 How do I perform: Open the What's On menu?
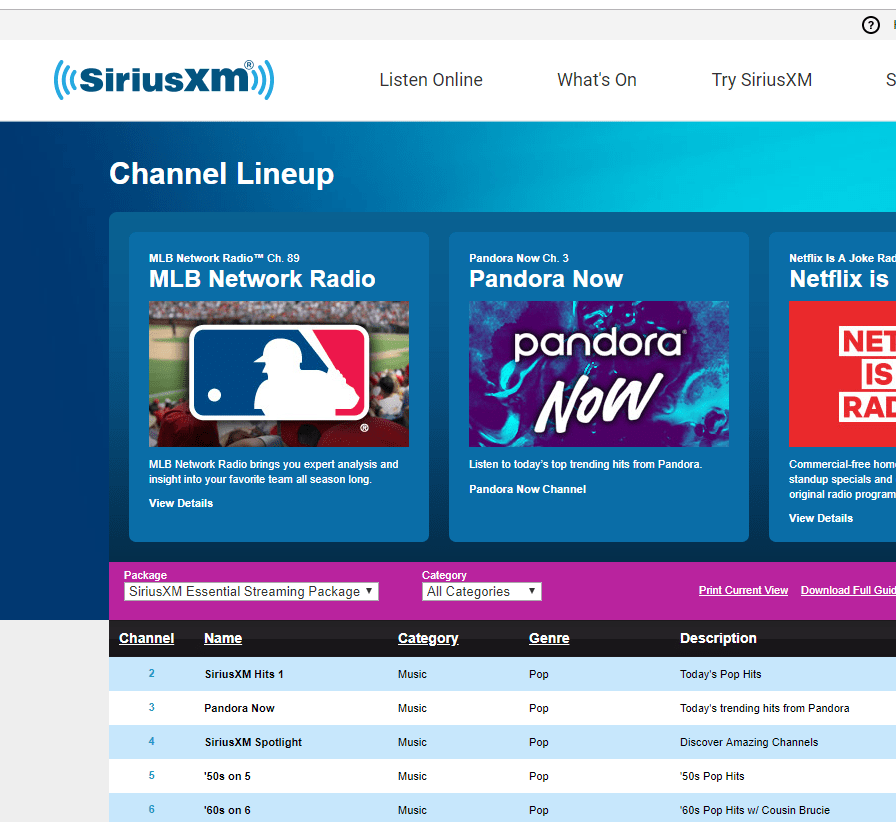point(597,80)
